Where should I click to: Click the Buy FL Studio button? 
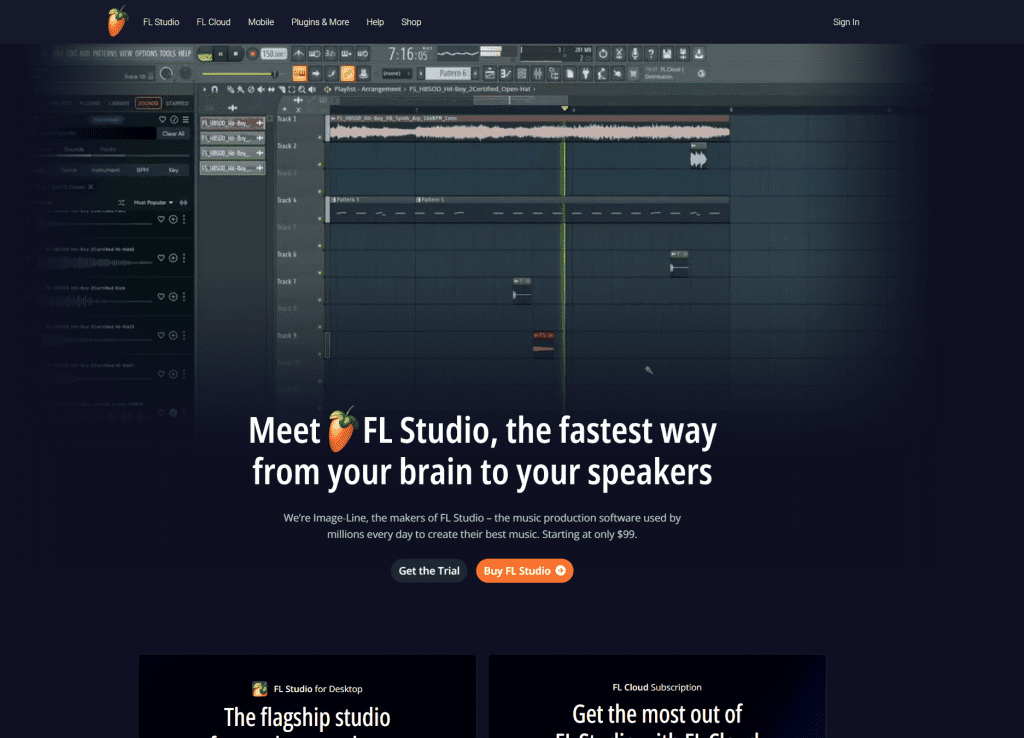[524, 571]
